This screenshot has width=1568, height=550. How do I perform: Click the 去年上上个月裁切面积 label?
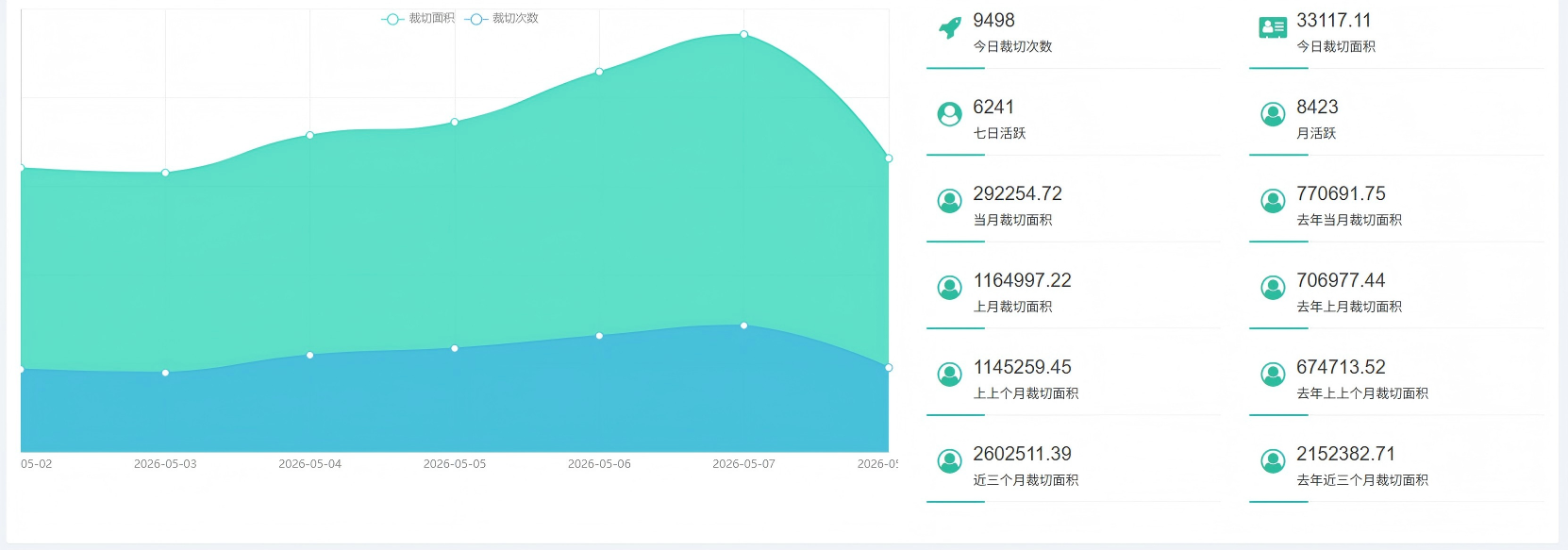click(x=1362, y=393)
